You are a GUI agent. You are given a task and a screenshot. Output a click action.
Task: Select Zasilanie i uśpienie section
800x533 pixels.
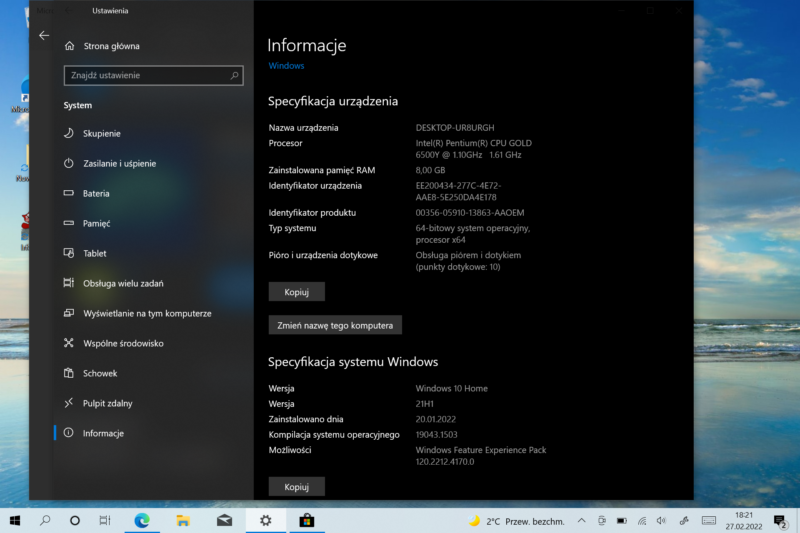point(119,163)
